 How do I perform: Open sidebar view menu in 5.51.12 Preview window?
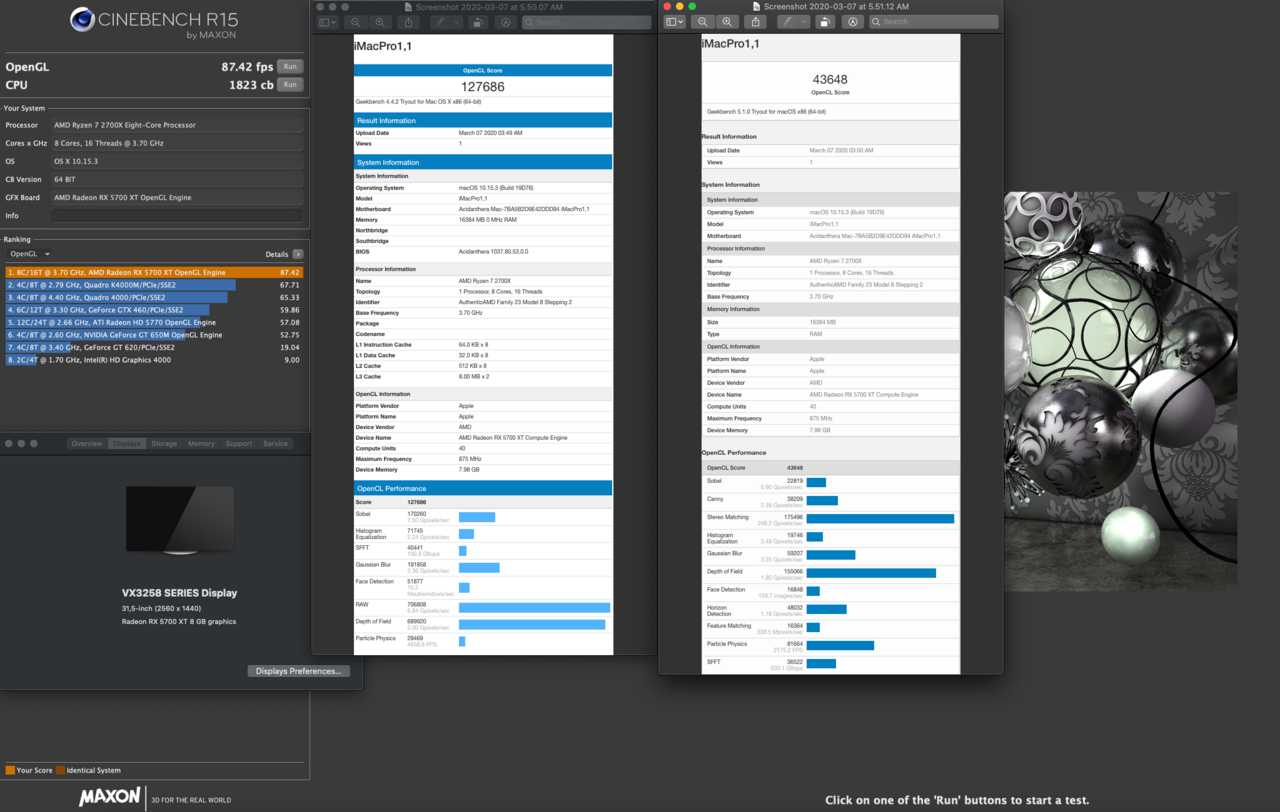pos(676,21)
